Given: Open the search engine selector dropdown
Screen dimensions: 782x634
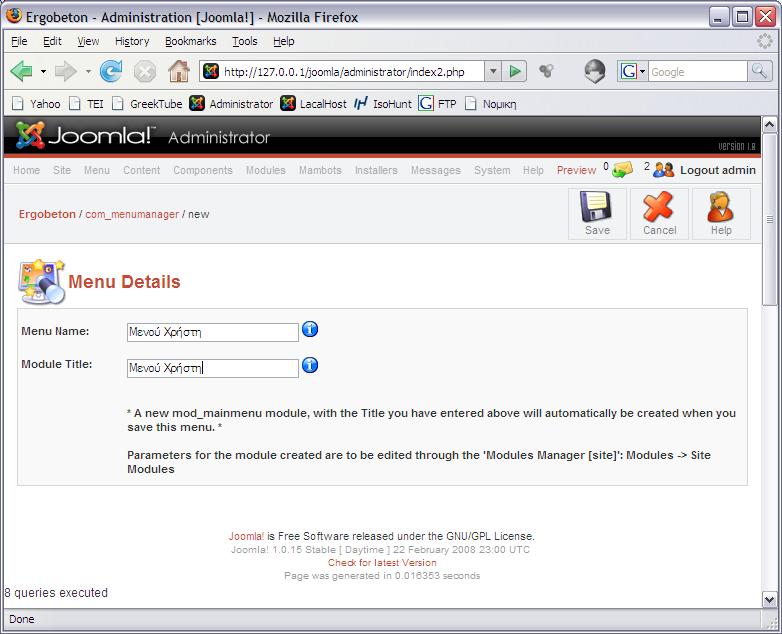Looking at the screenshot, I should 642,71.
